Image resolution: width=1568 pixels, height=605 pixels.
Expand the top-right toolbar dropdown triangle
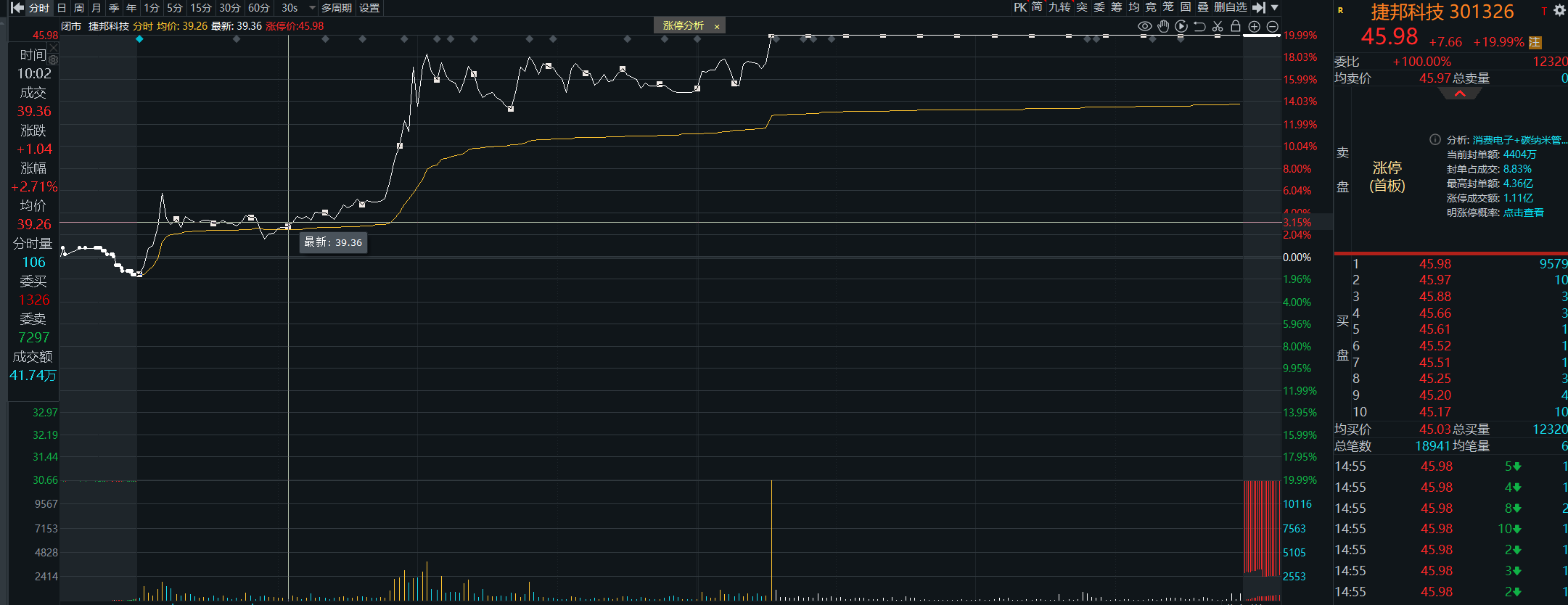[1275, 7]
